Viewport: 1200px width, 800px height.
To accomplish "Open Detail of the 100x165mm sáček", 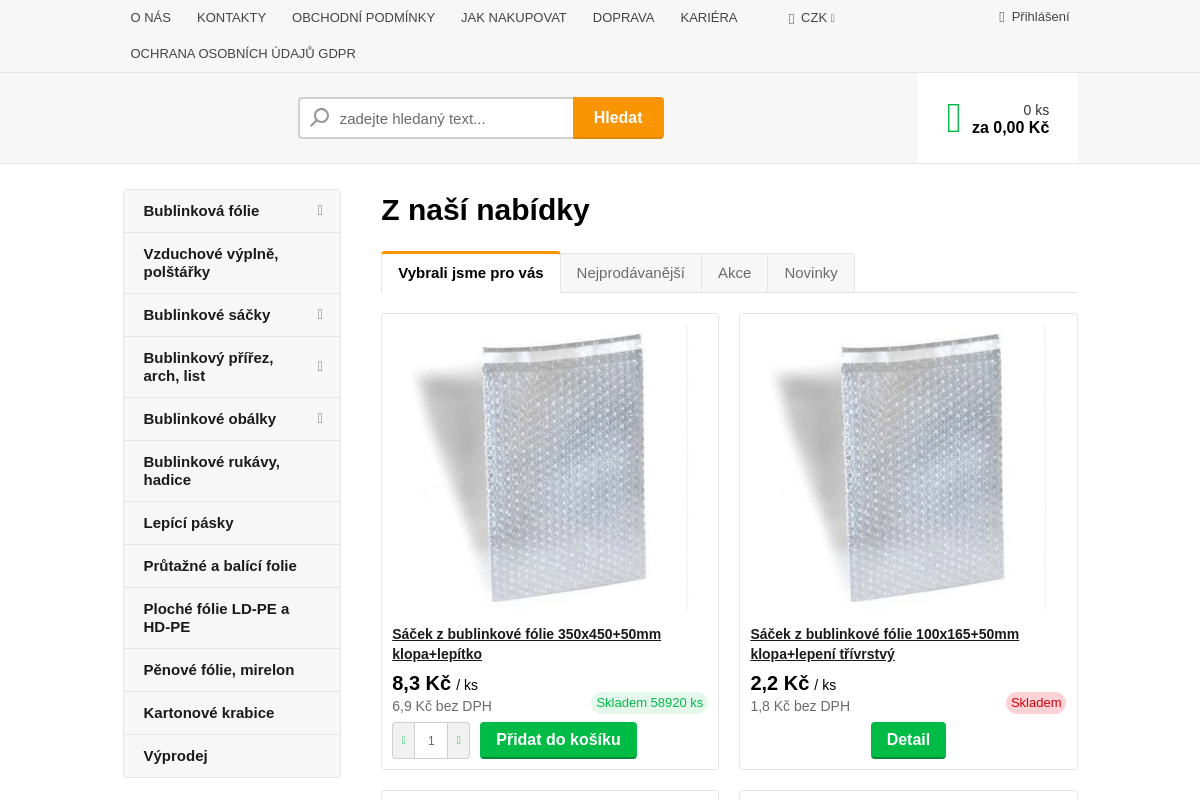I will 908,740.
